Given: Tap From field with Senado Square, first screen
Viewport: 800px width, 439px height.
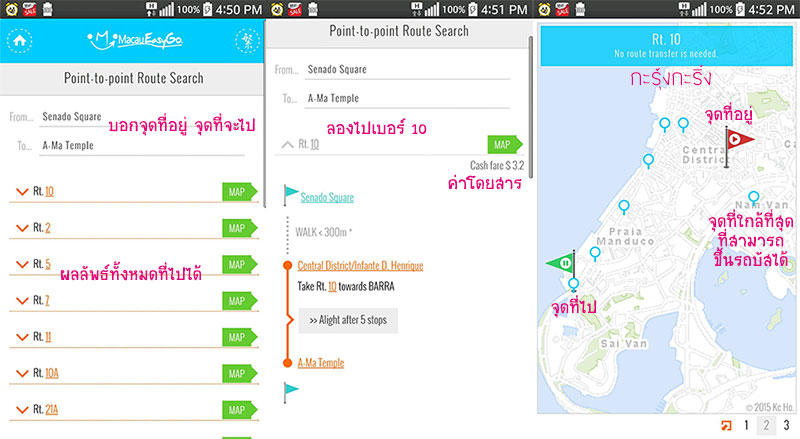Looking at the screenshot, I should (142, 117).
